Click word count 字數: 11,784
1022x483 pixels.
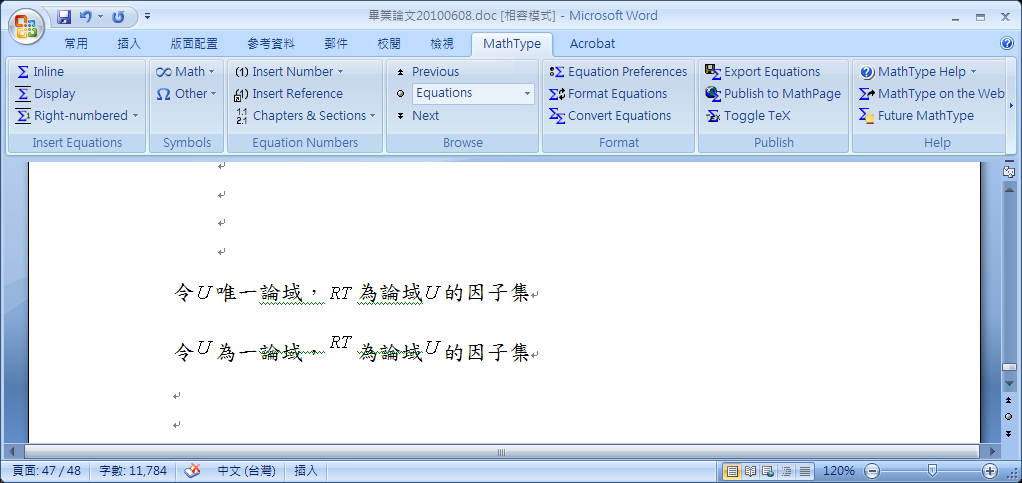(133, 471)
